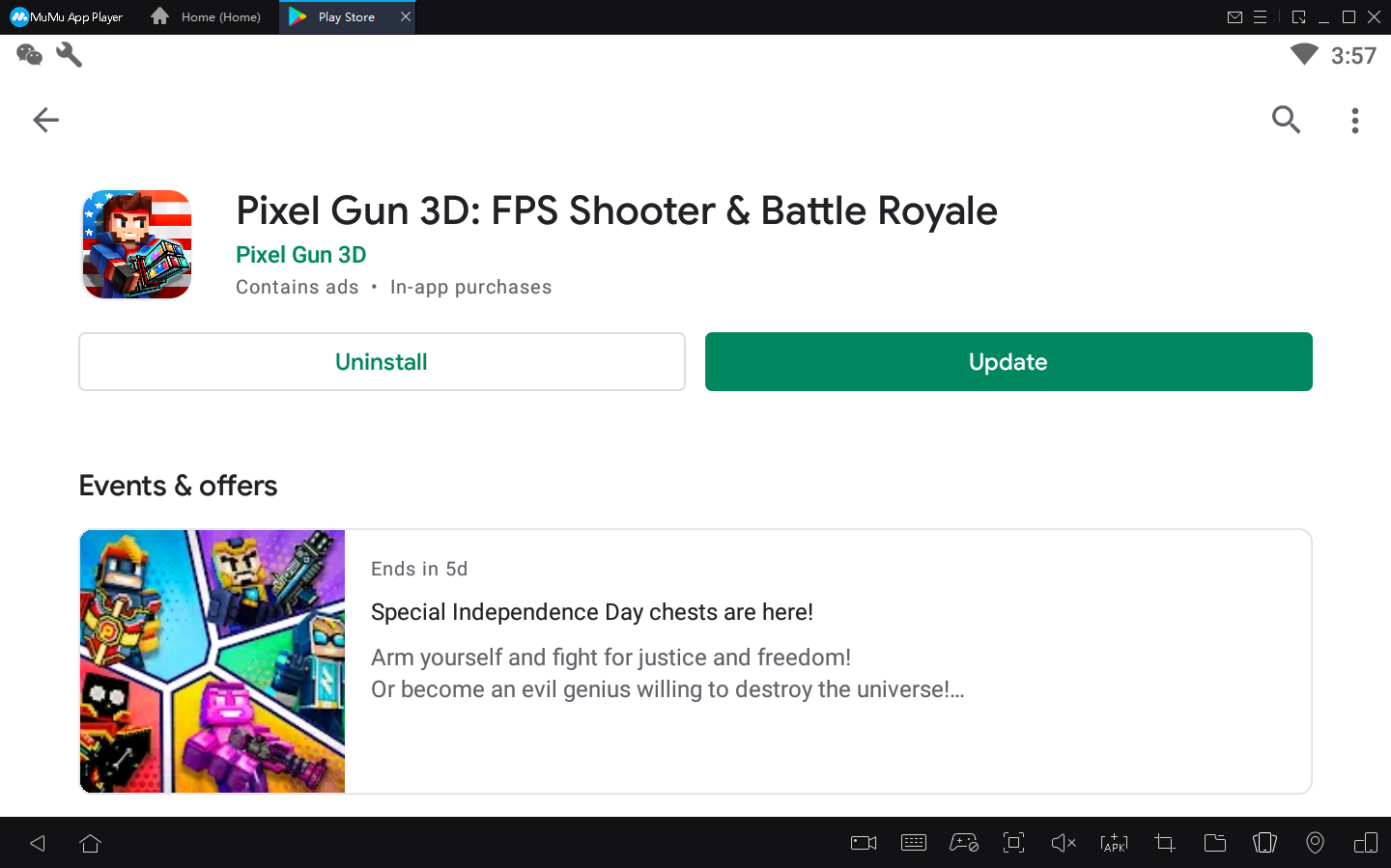Viewport: 1391px width, 868px height.
Task: Close the Play Store tab
Action: [x=406, y=16]
